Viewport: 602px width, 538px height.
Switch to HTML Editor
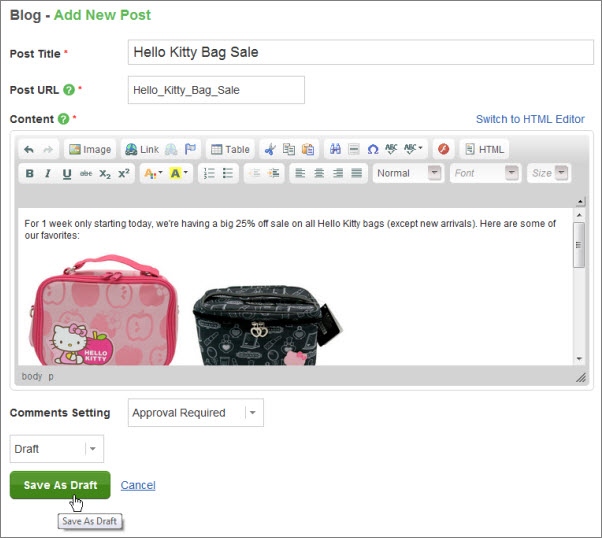click(530, 119)
